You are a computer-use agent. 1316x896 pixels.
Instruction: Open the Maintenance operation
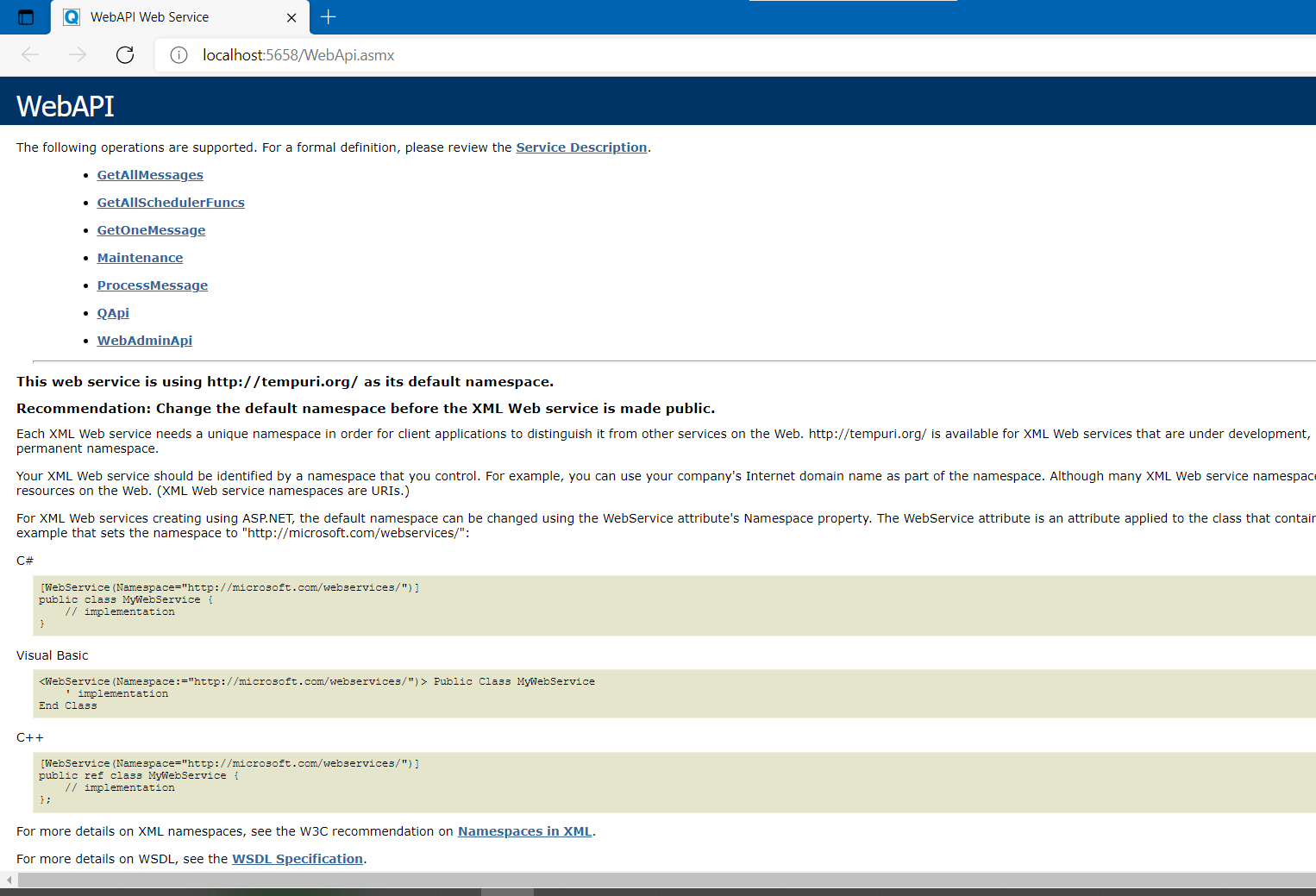click(x=140, y=258)
